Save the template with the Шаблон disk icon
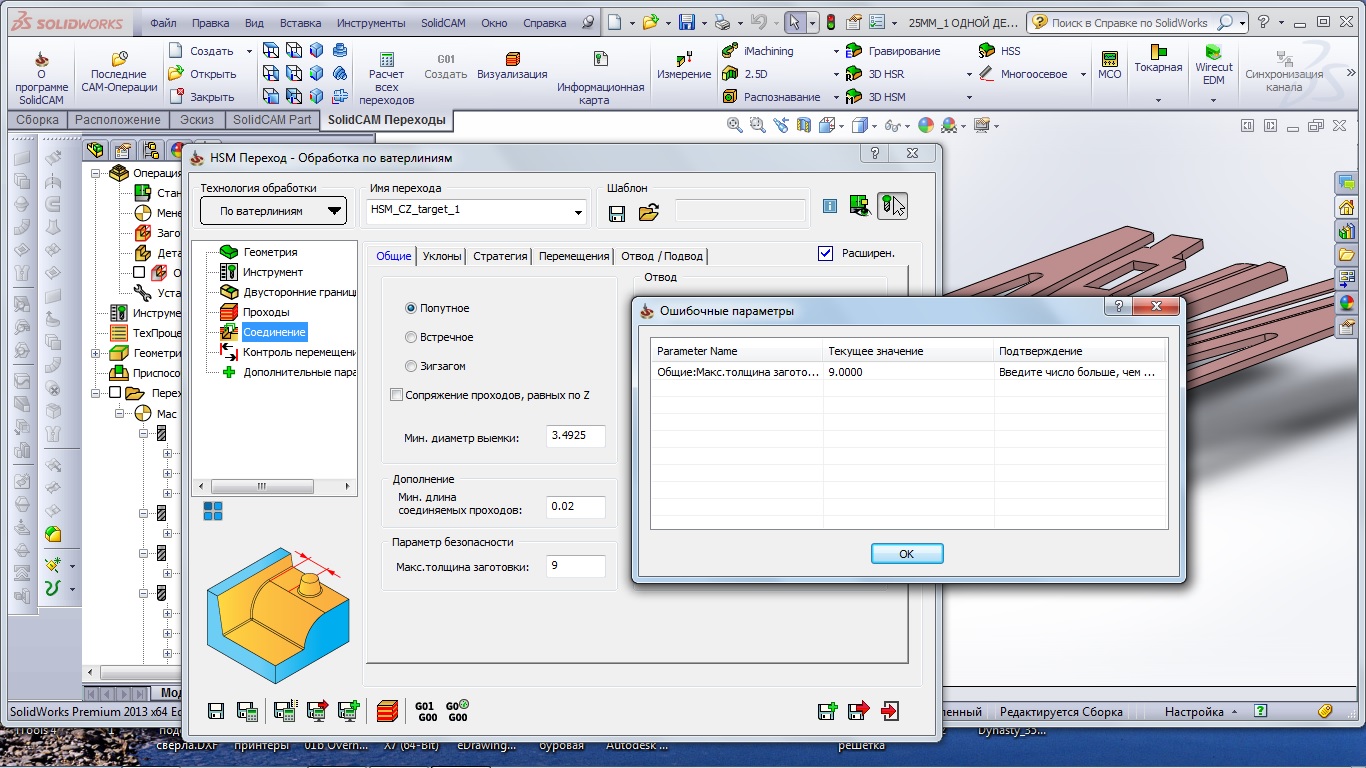 617,212
